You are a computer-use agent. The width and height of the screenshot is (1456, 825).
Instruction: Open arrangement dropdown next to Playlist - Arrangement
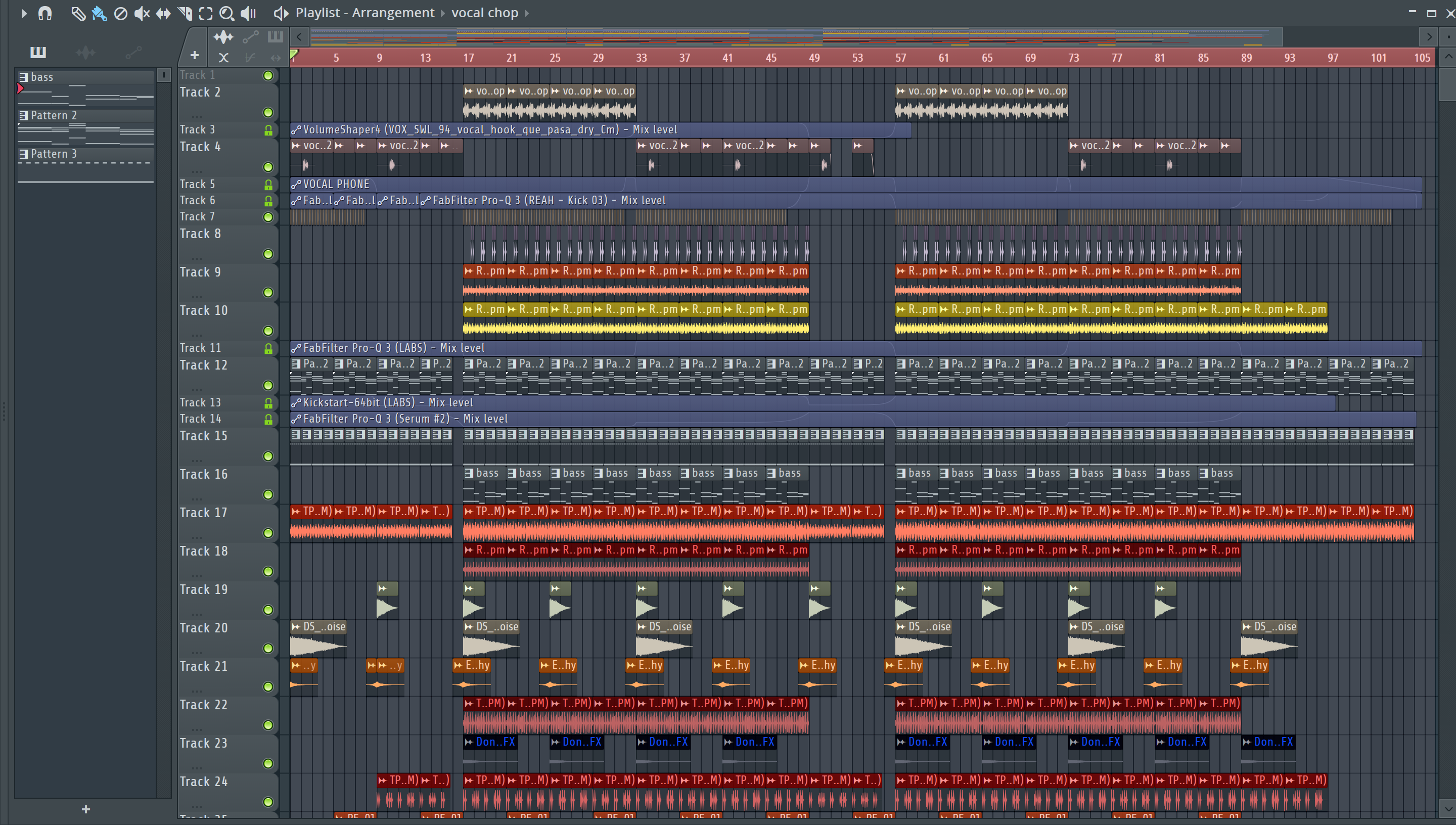pos(443,13)
